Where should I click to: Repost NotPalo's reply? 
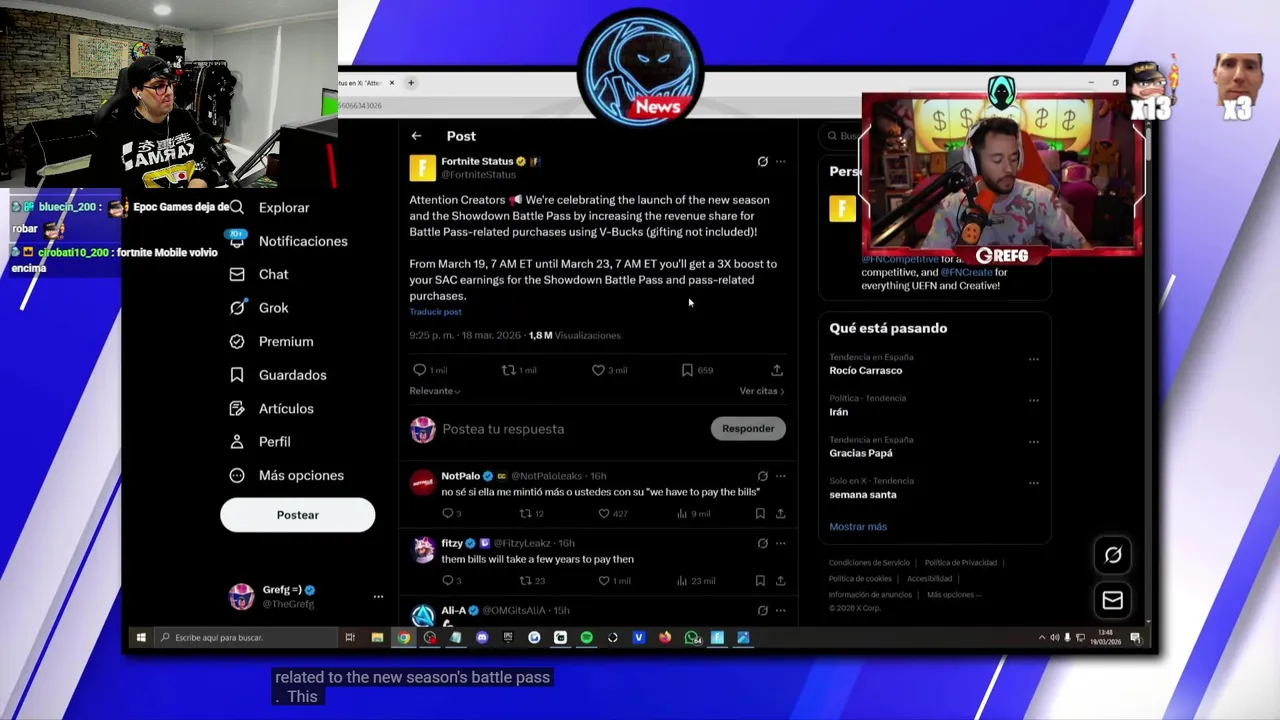[x=525, y=514]
